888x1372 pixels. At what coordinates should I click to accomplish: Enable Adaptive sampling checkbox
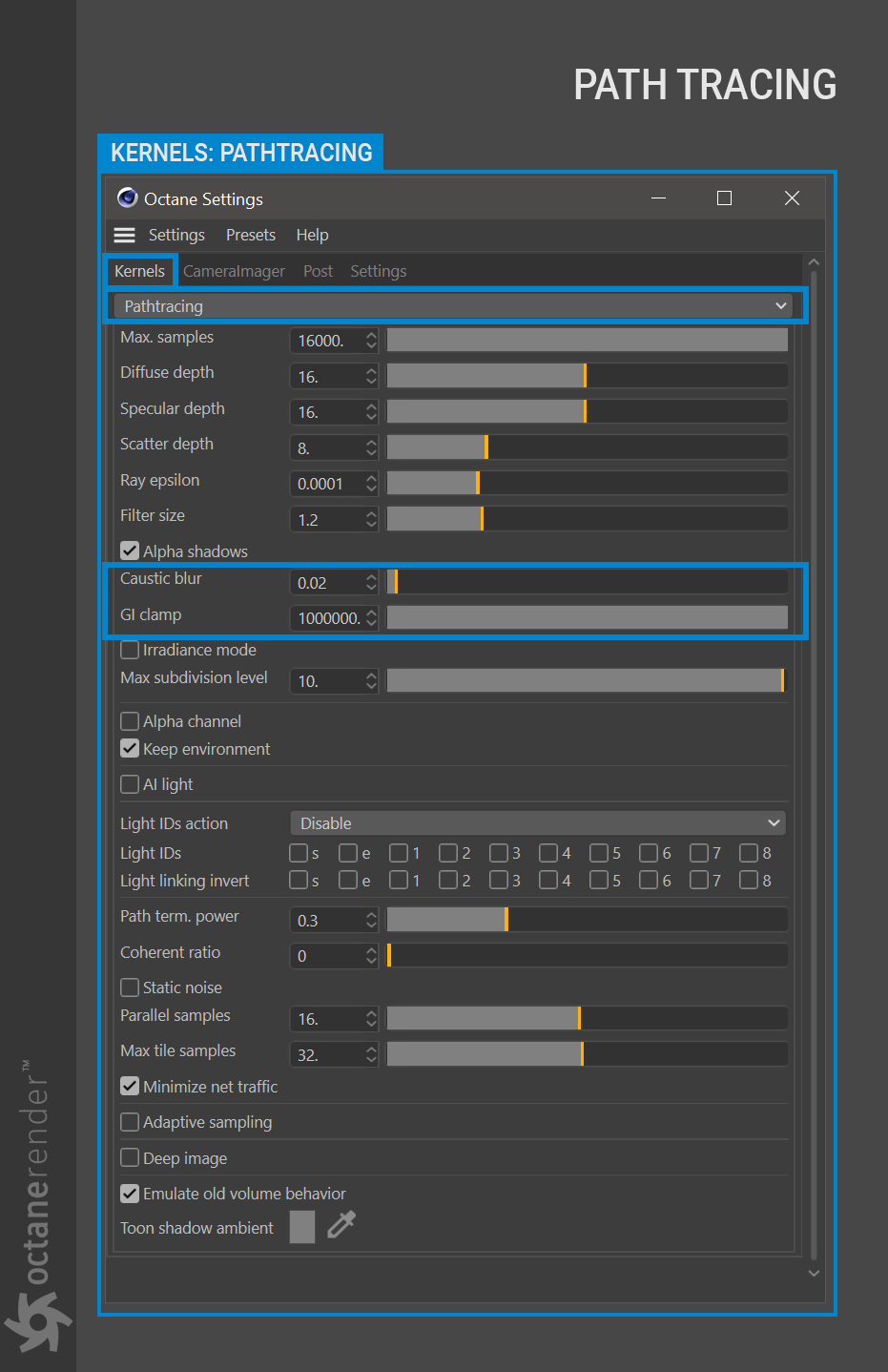pyautogui.click(x=130, y=1122)
